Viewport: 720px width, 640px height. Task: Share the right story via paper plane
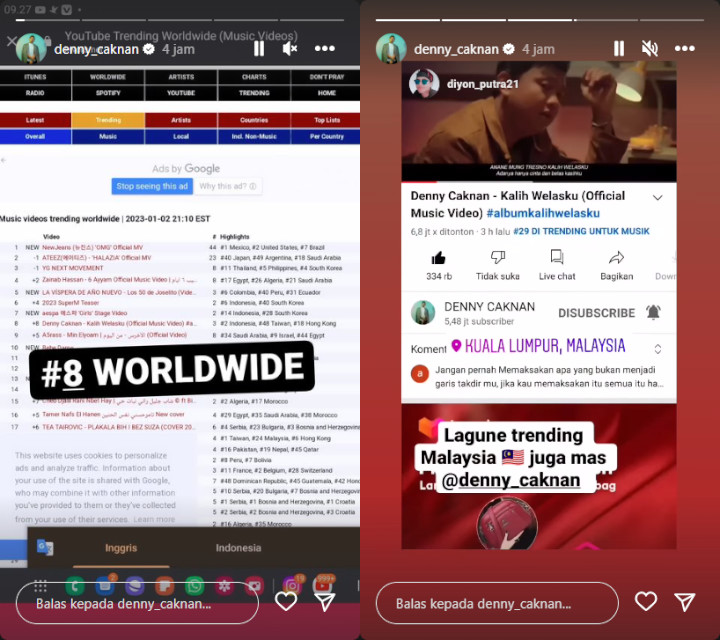685,602
